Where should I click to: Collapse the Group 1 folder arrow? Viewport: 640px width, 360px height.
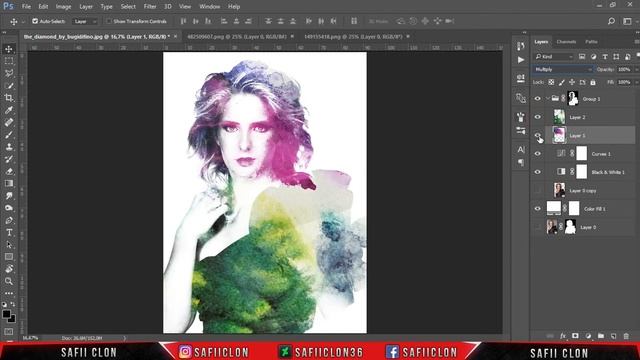pos(547,99)
